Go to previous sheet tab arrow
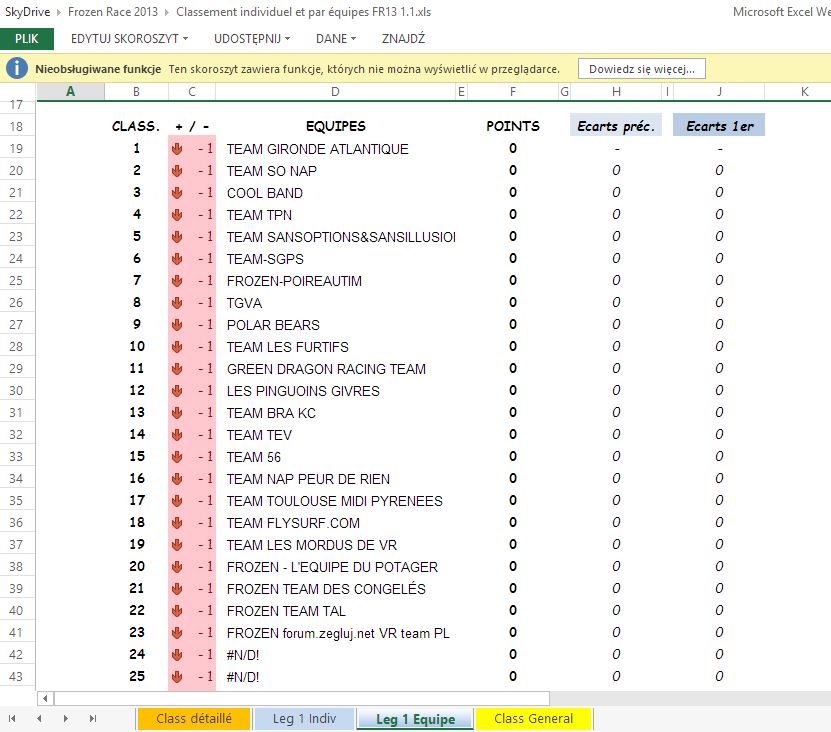The width and height of the screenshot is (831, 732). click(x=39, y=719)
